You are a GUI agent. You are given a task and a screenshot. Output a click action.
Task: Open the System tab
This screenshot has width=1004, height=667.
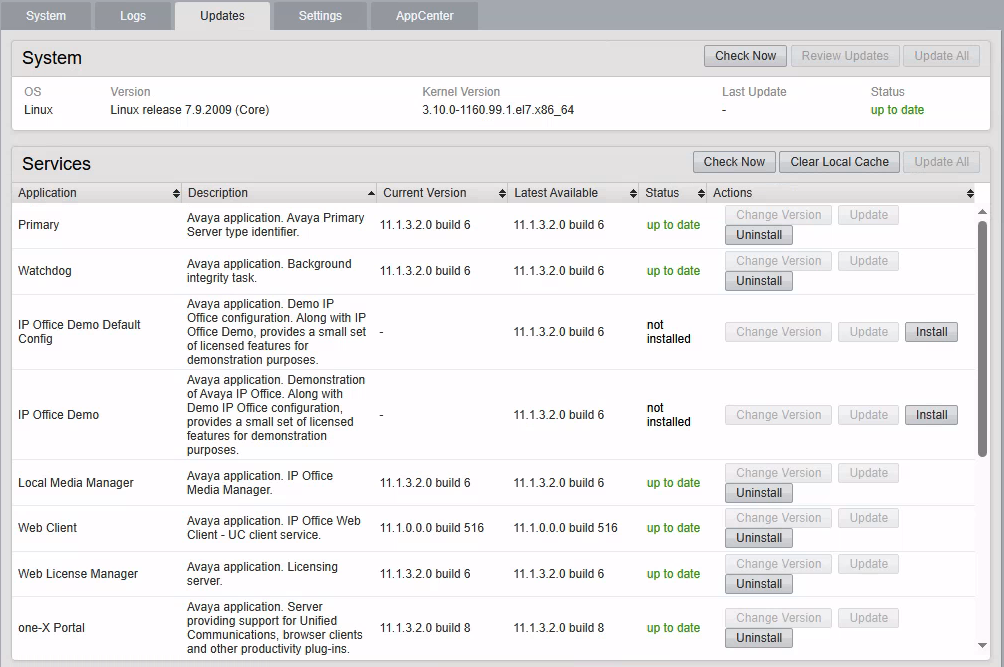46,15
